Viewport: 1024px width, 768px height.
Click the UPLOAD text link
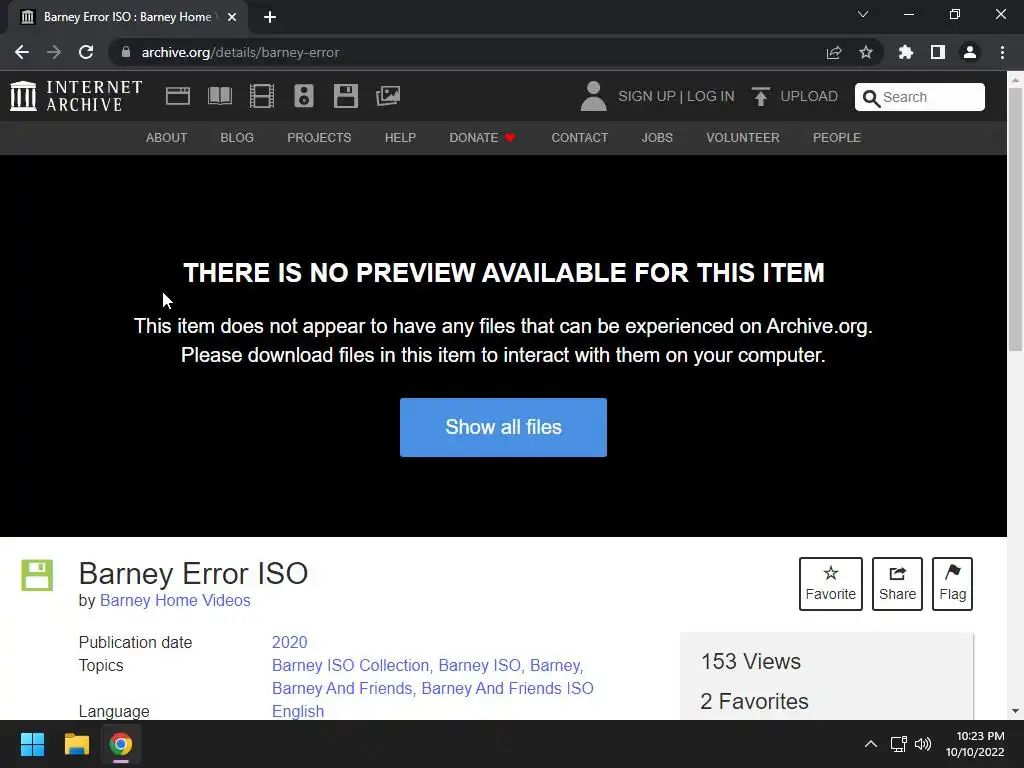point(809,96)
